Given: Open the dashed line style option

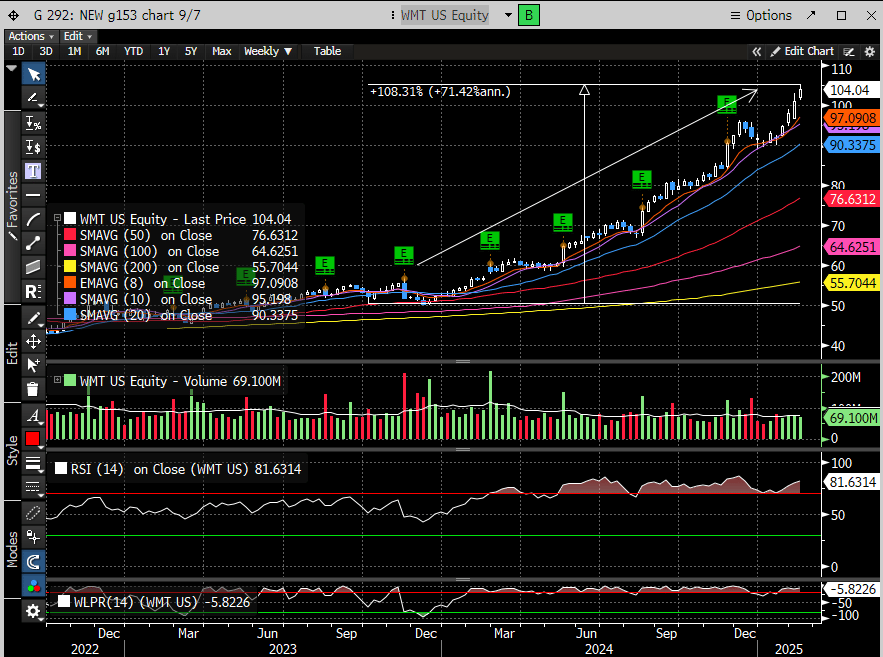Looking at the screenshot, I should click(x=33, y=487).
